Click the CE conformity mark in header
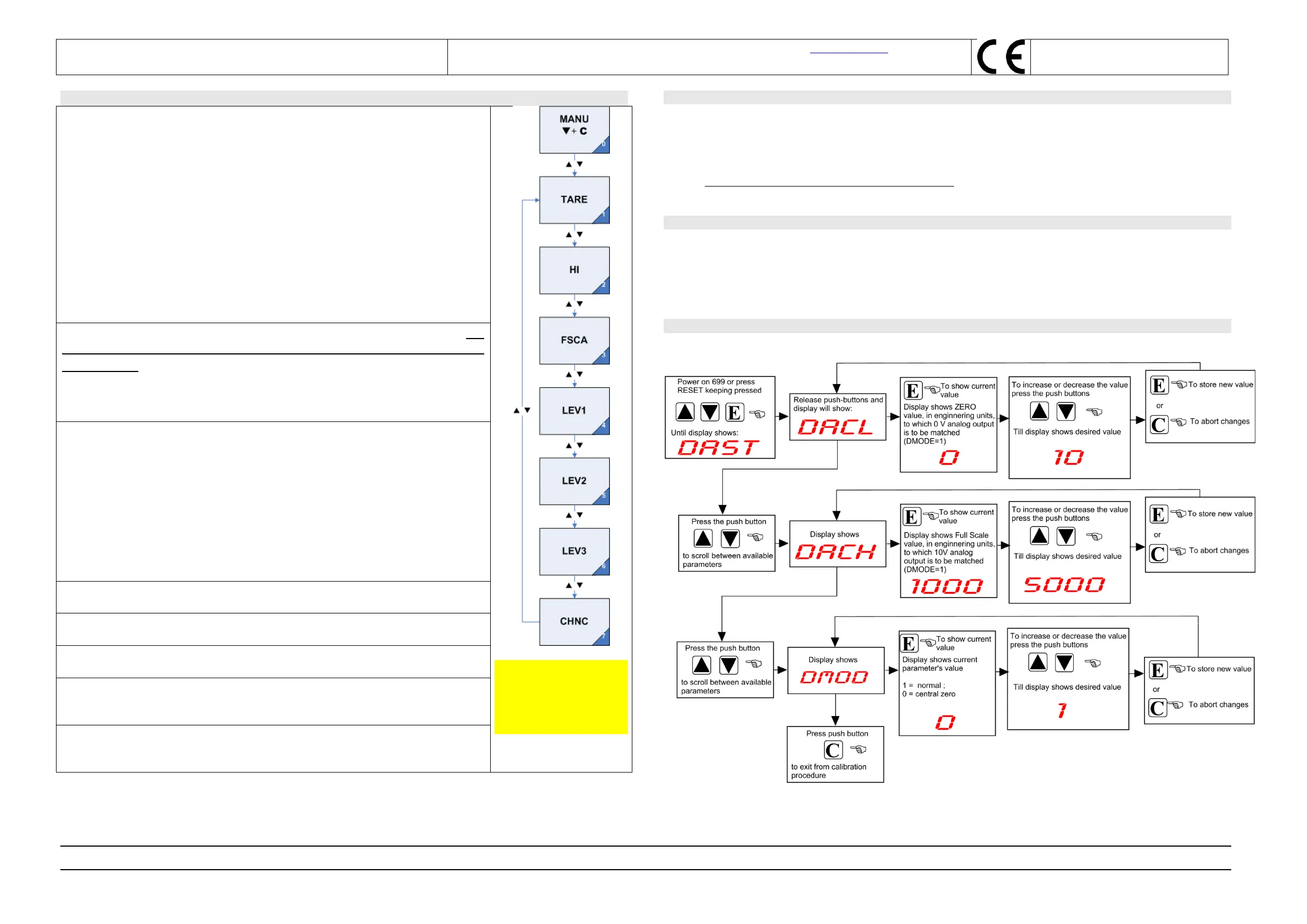 (x=1000, y=57)
